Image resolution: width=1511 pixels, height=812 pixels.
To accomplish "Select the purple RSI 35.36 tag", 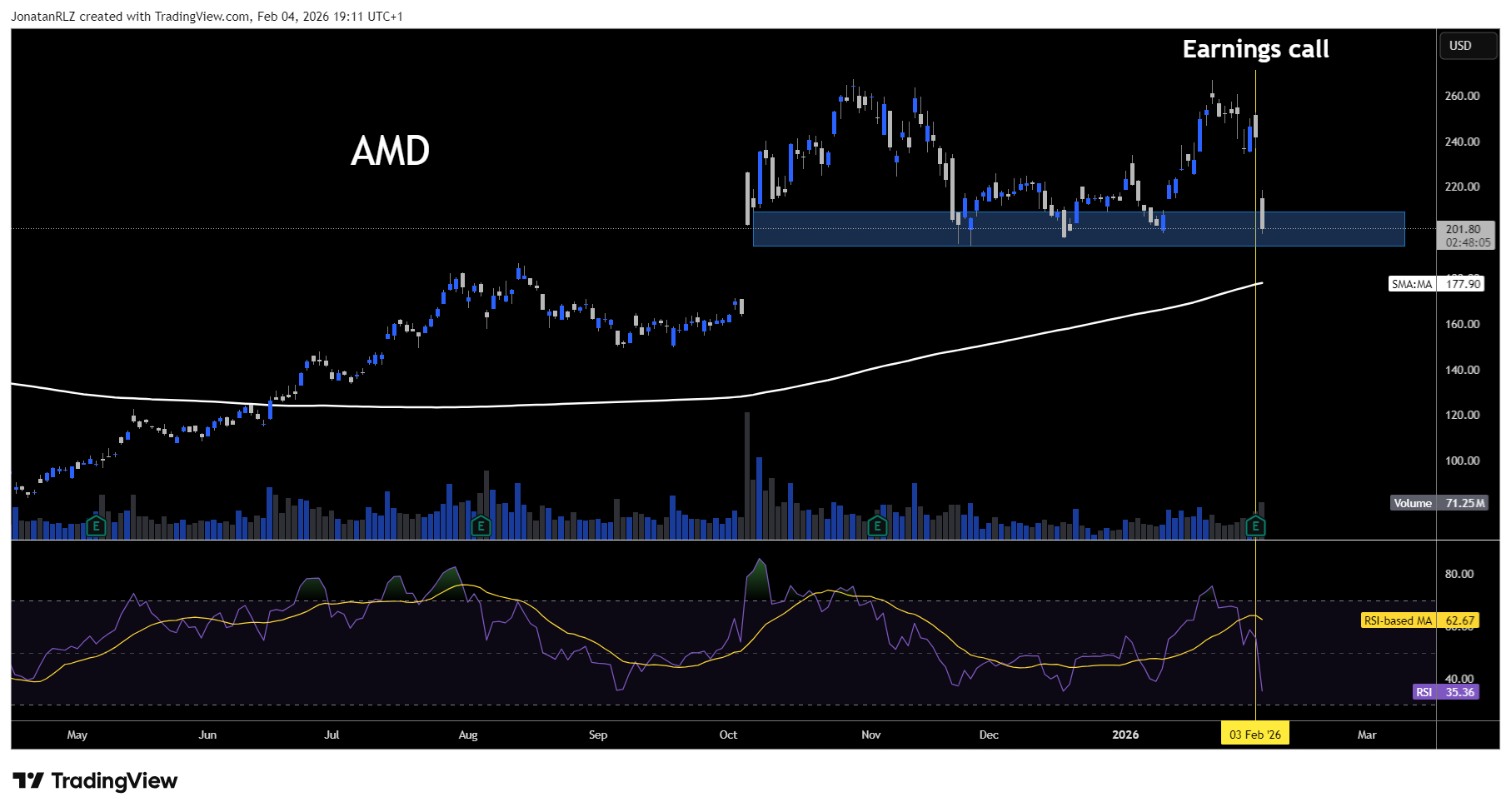I will 1446,692.
